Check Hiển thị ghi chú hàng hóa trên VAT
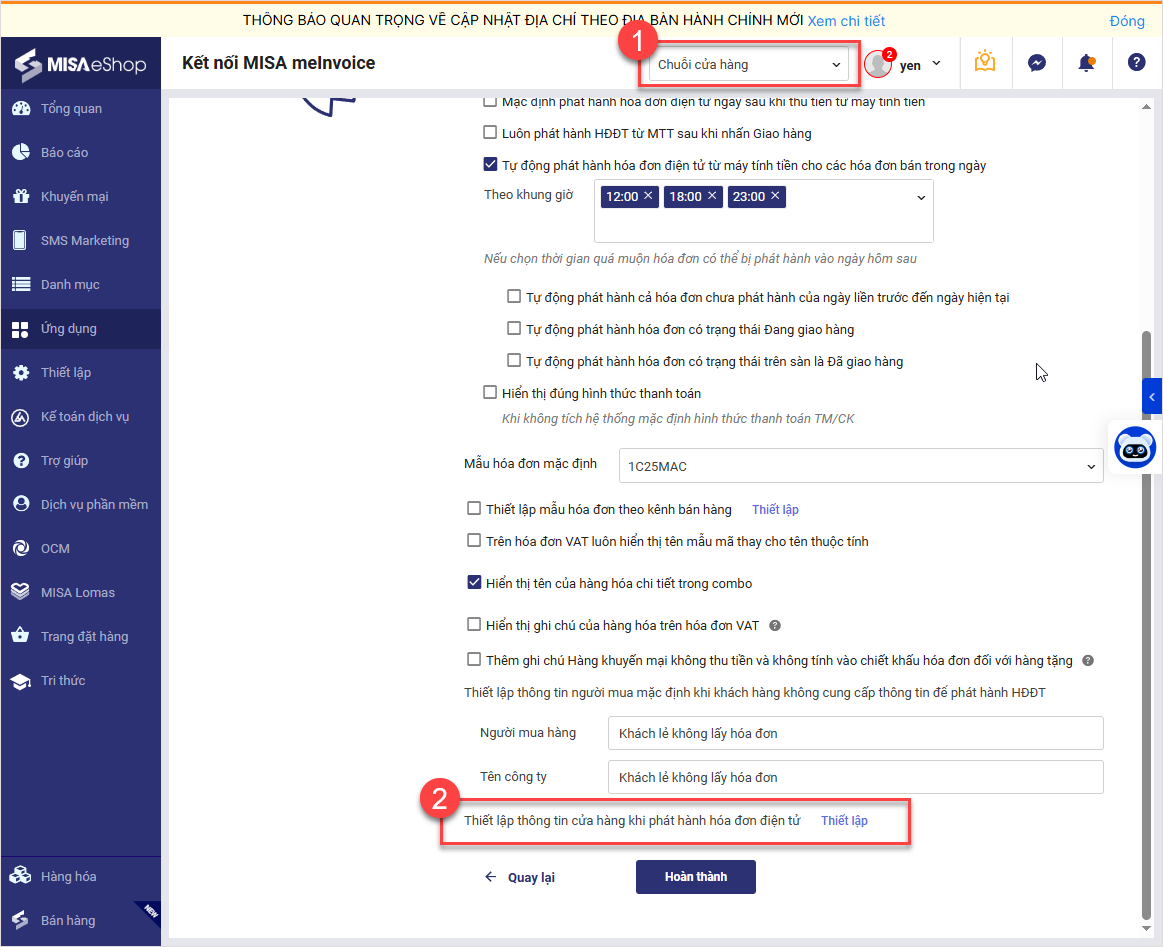 click(474, 625)
